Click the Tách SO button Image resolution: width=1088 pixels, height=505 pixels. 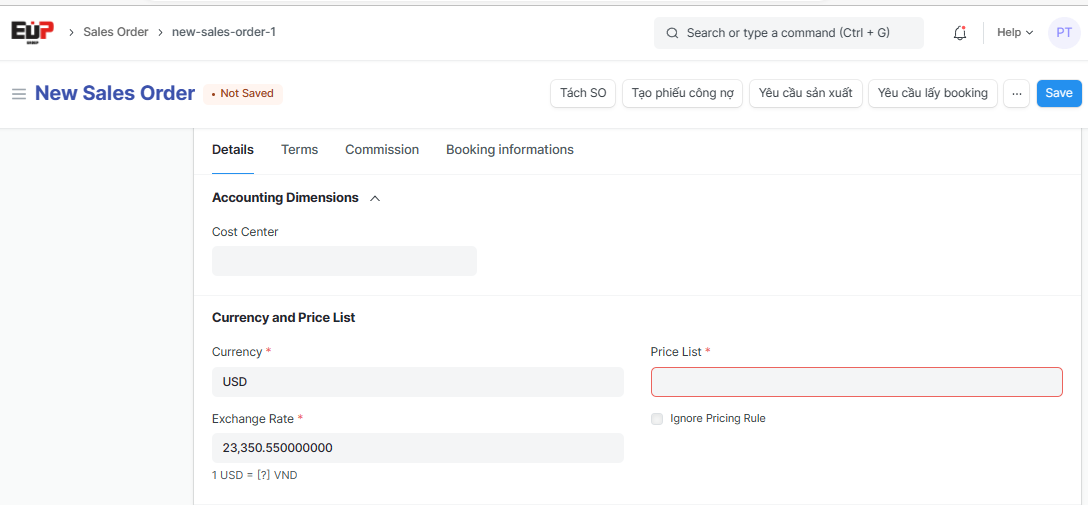click(x=583, y=93)
